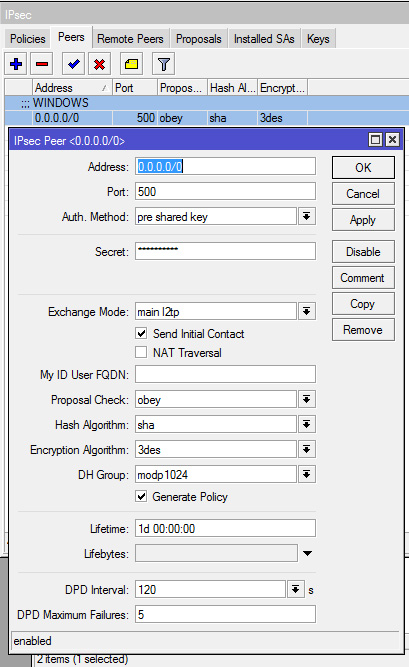Open the DH Group dropdown

pyautogui.click(x=306, y=474)
